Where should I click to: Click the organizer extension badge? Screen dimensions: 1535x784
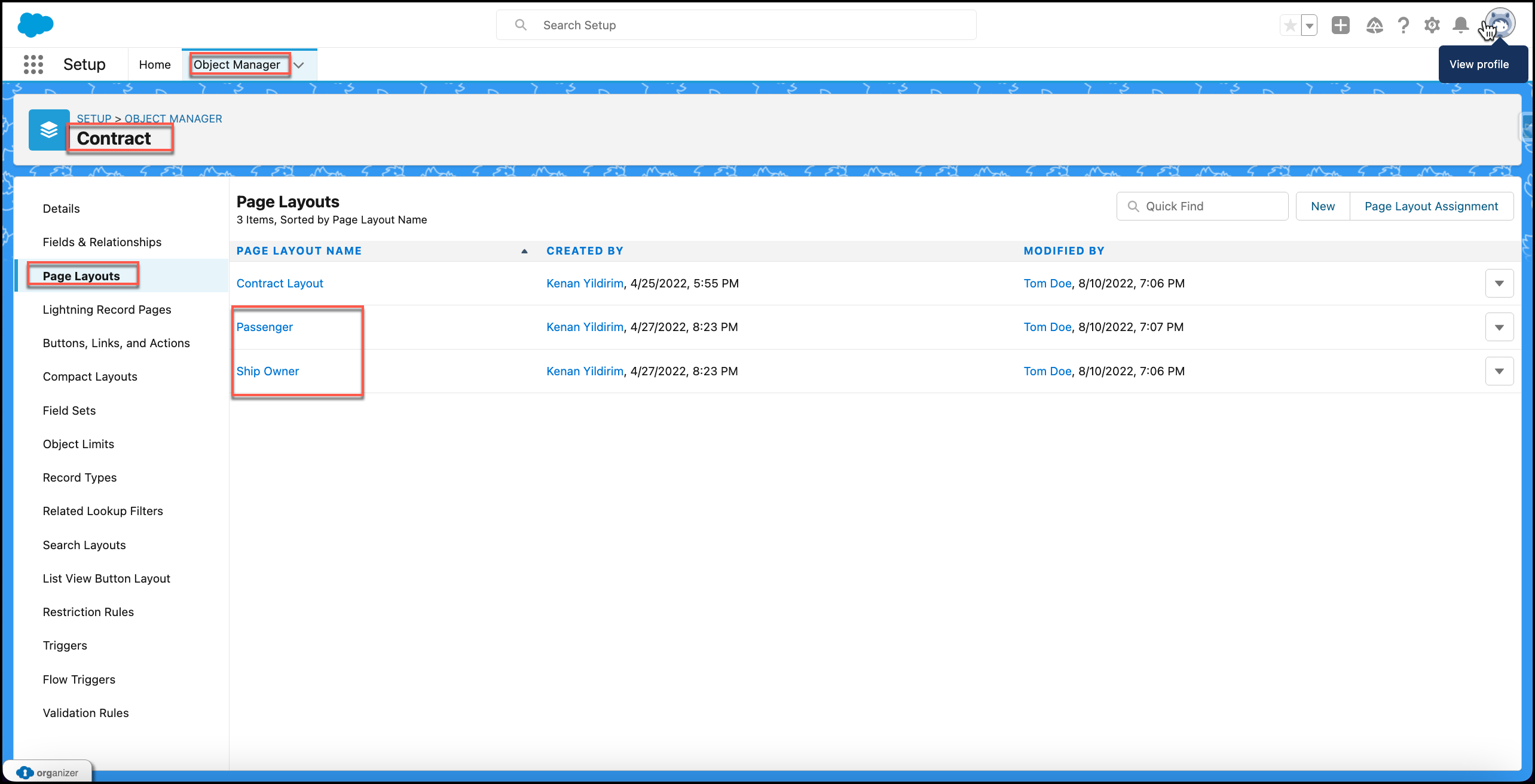point(48,772)
